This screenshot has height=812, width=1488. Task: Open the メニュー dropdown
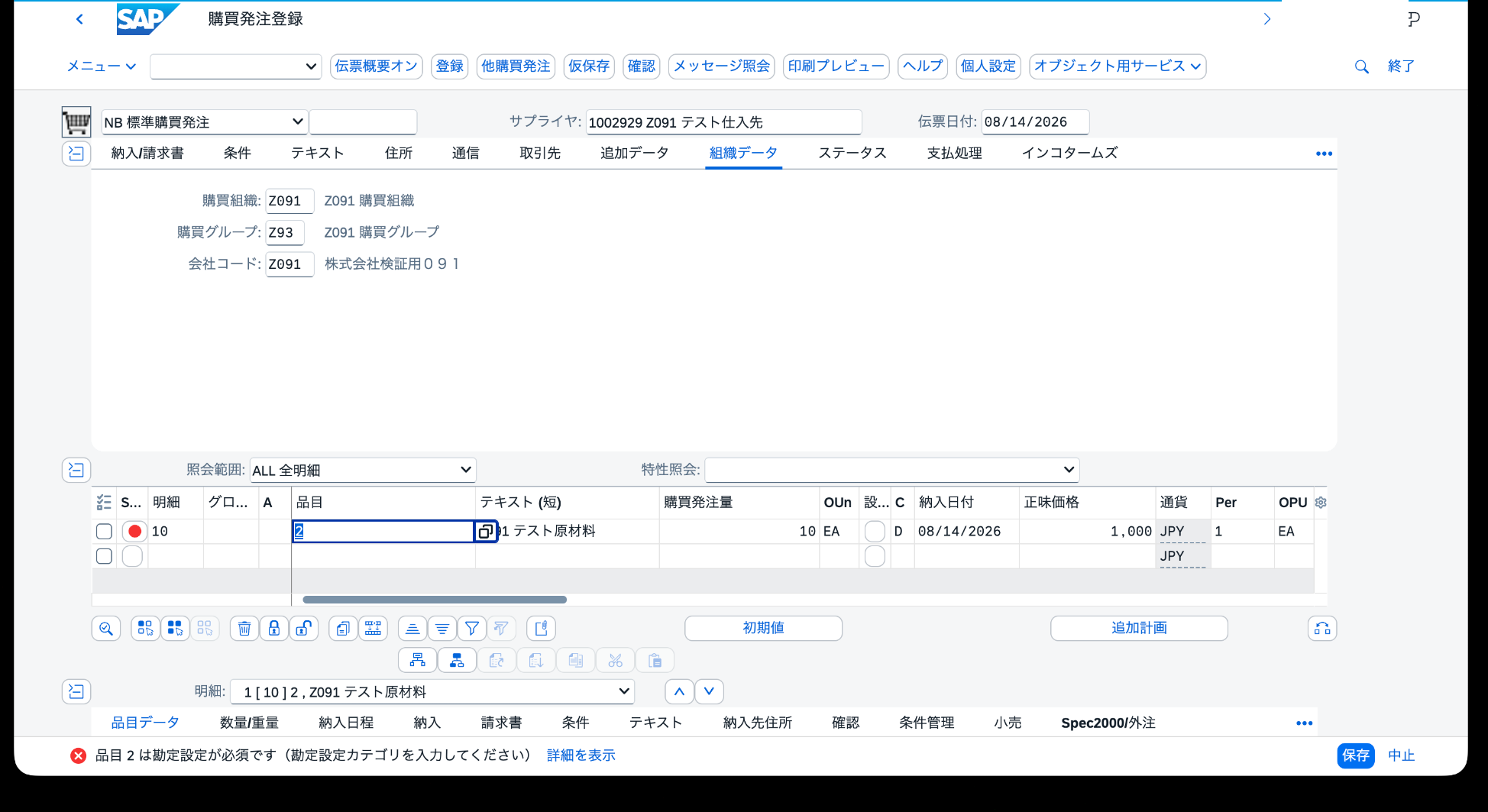coord(101,66)
